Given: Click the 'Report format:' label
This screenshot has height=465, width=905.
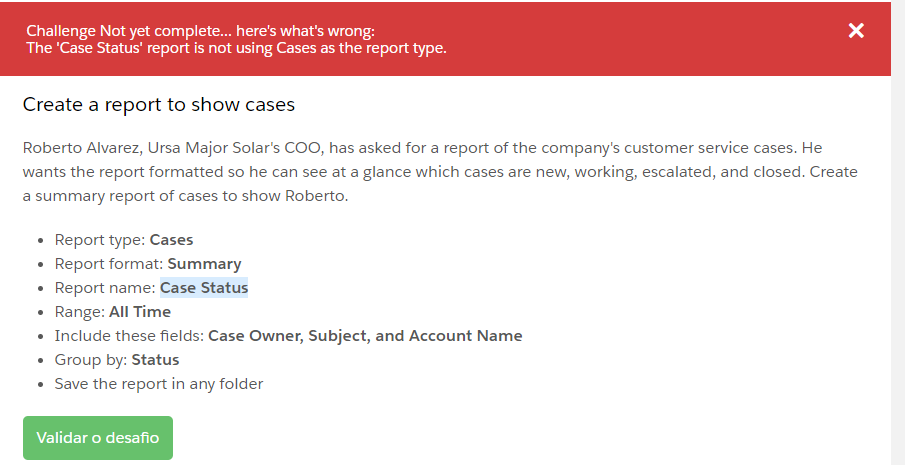Looking at the screenshot, I should click(109, 264).
